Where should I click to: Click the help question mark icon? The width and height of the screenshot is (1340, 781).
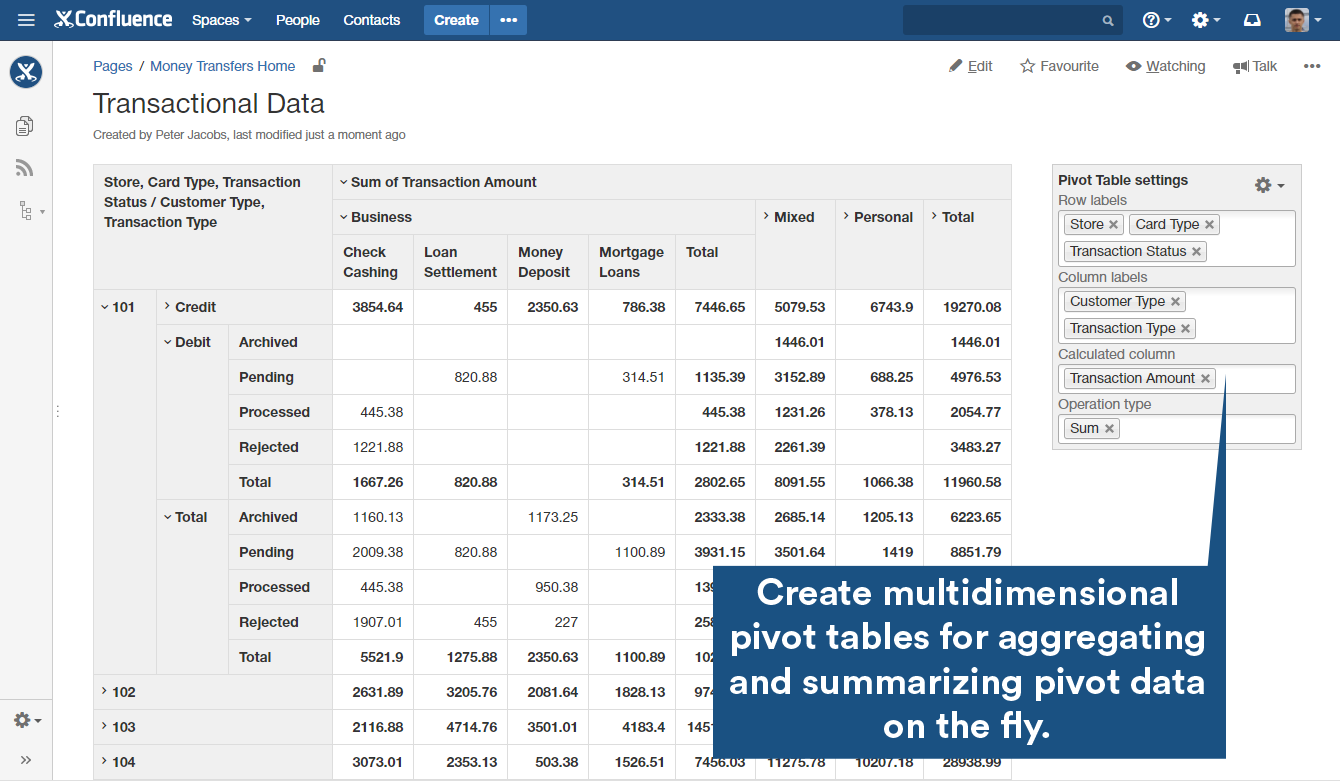[x=1152, y=19]
